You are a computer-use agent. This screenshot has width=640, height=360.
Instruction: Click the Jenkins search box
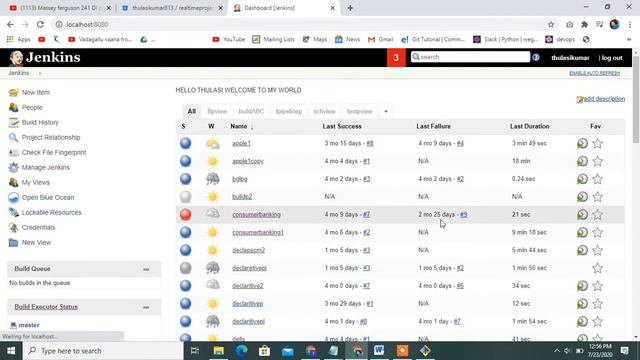tap(470, 57)
